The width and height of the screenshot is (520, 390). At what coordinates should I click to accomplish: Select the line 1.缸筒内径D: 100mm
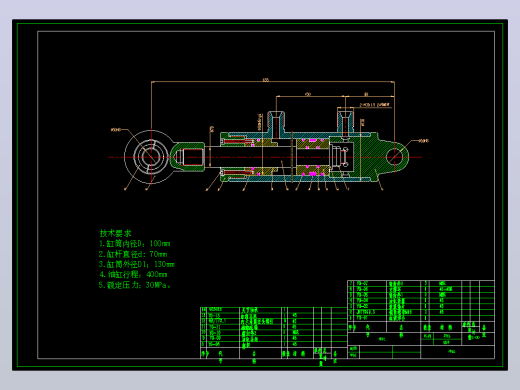pyautogui.click(x=134, y=244)
